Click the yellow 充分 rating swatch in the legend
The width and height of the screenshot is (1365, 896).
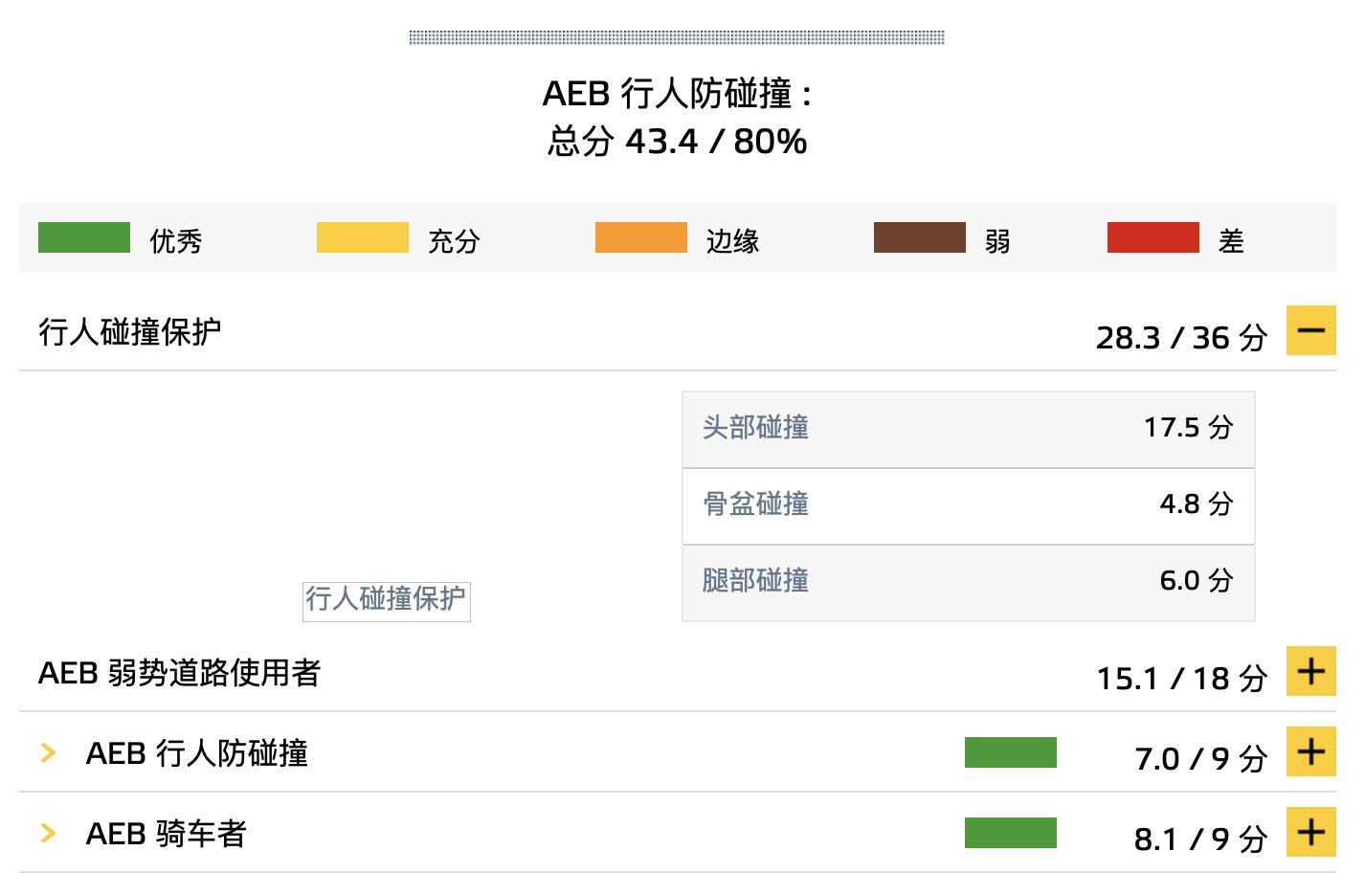[x=363, y=237]
